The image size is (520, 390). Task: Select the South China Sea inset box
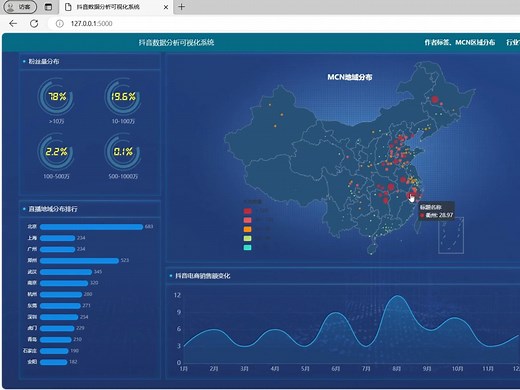451,235
